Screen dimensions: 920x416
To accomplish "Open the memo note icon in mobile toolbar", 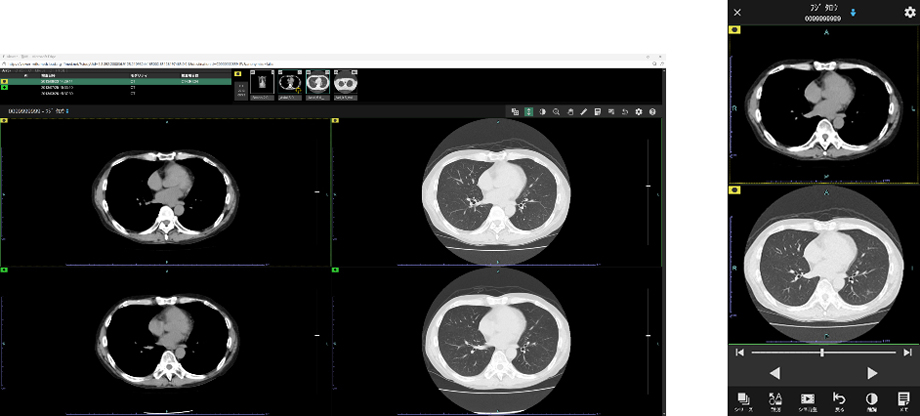I will coord(903,399).
